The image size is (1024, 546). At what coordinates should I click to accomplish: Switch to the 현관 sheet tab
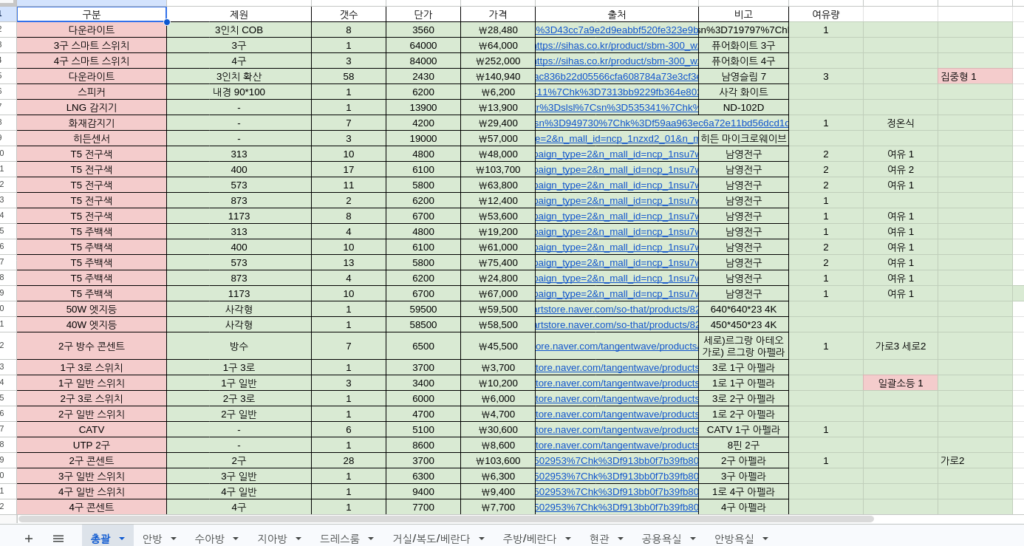click(x=600, y=539)
